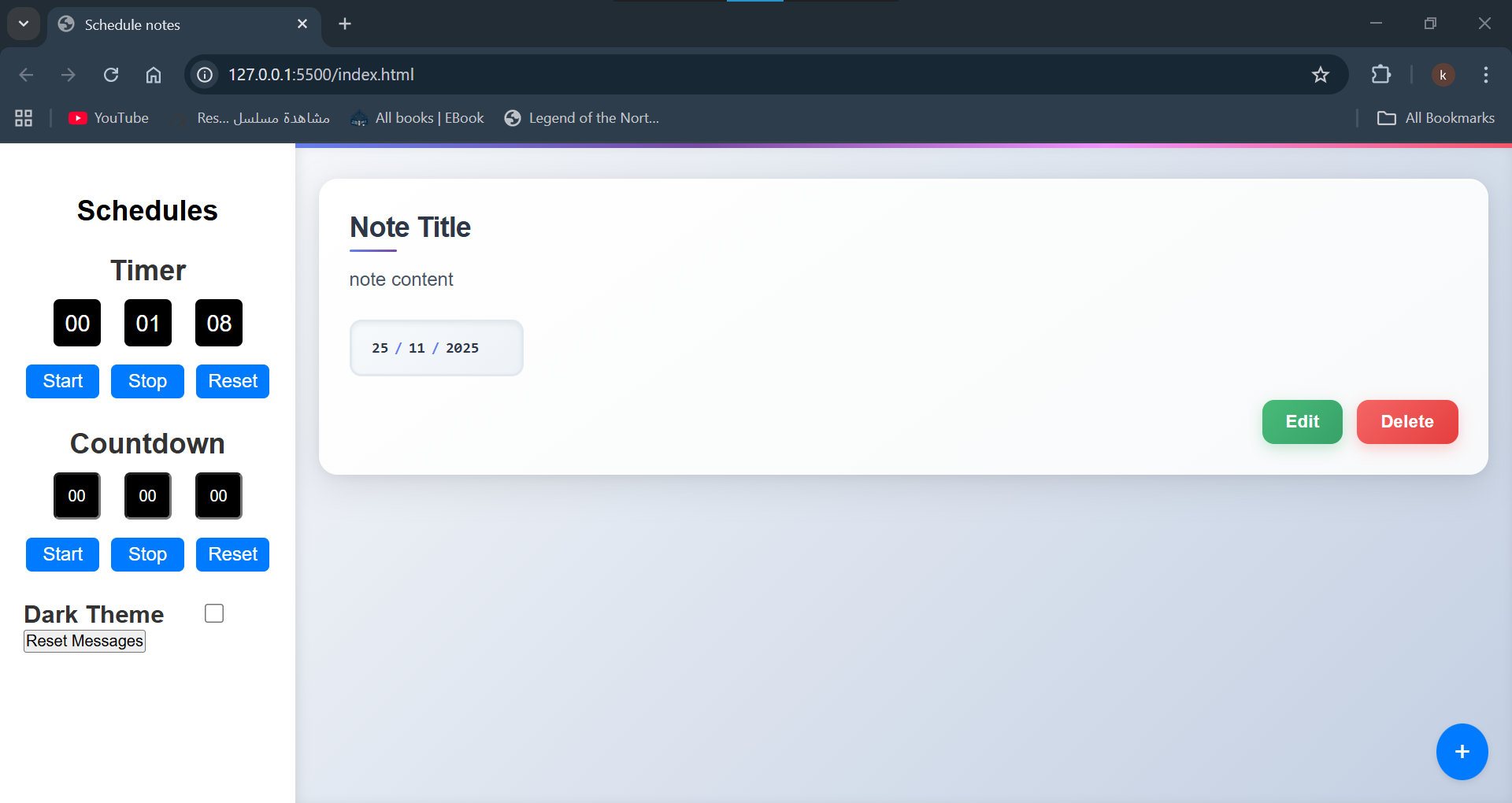This screenshot has height=803, width=1512.
Task: Open the apps grid icon in the bookmarks bar
Action: click(x=24, y=118)
